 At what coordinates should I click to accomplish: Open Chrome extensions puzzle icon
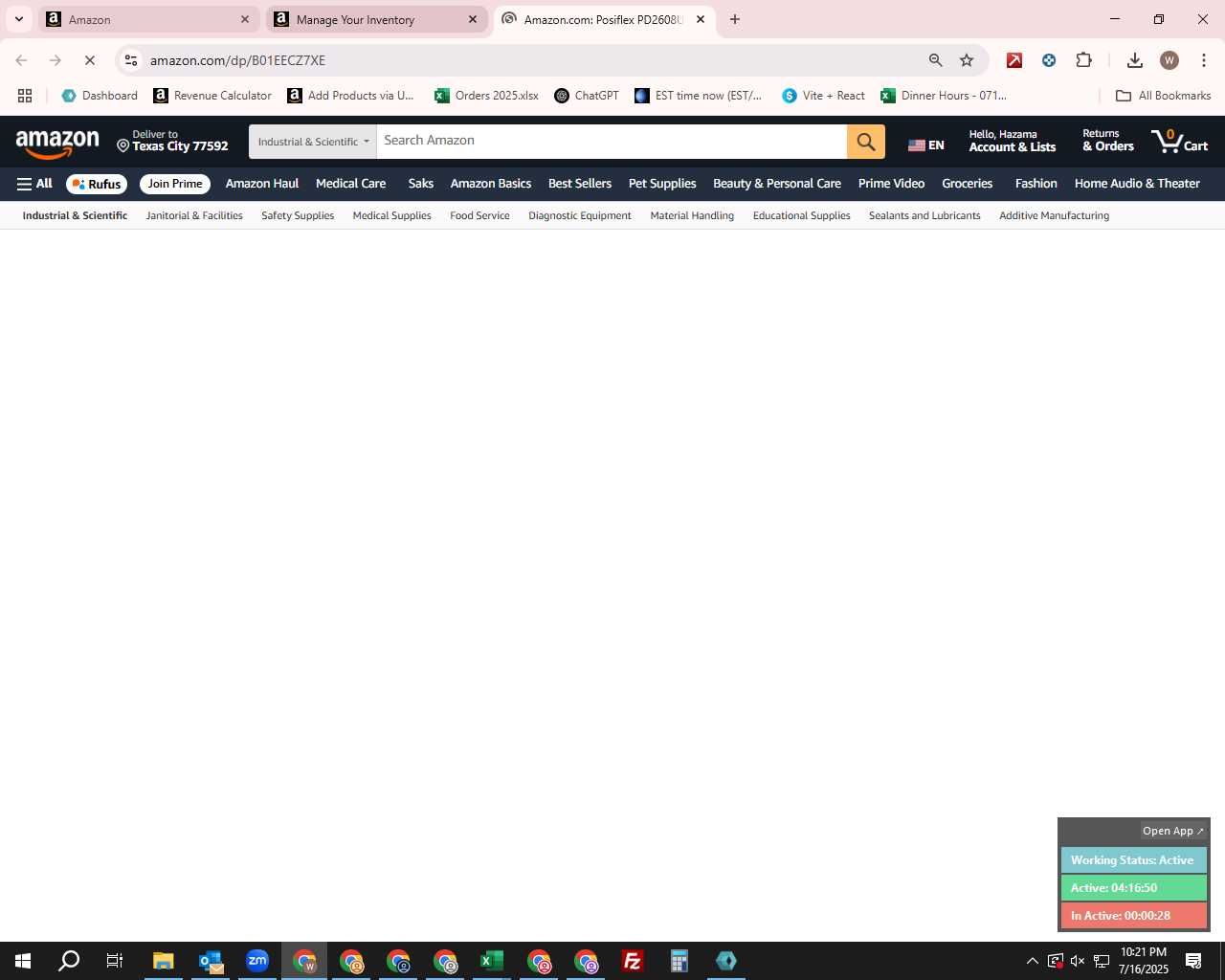click(x=1083, y=60)
